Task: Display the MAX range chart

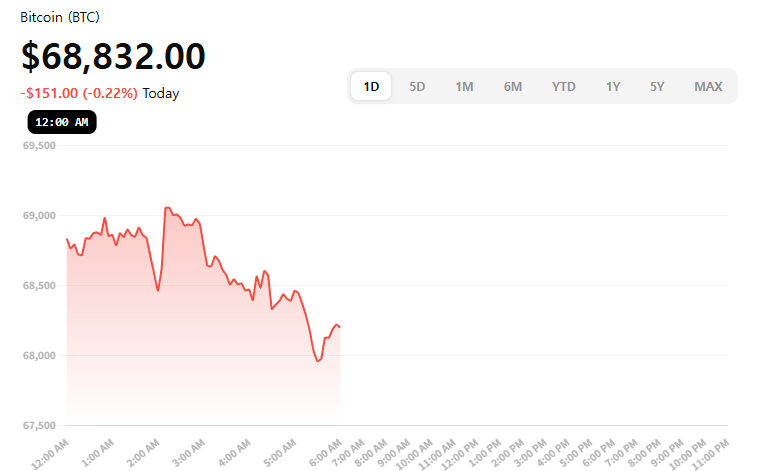Action: 708,86
